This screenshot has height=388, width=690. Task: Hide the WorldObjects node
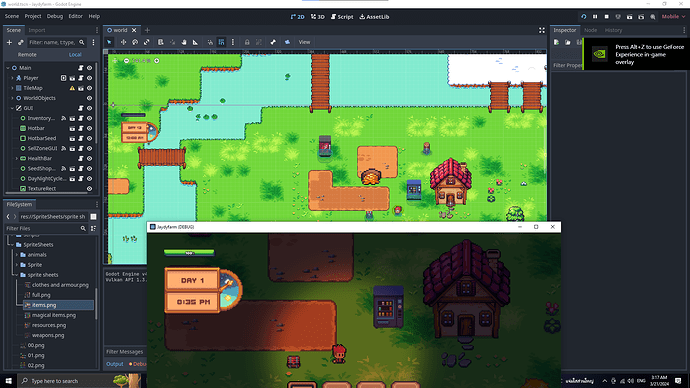click(x=89, y=98)
